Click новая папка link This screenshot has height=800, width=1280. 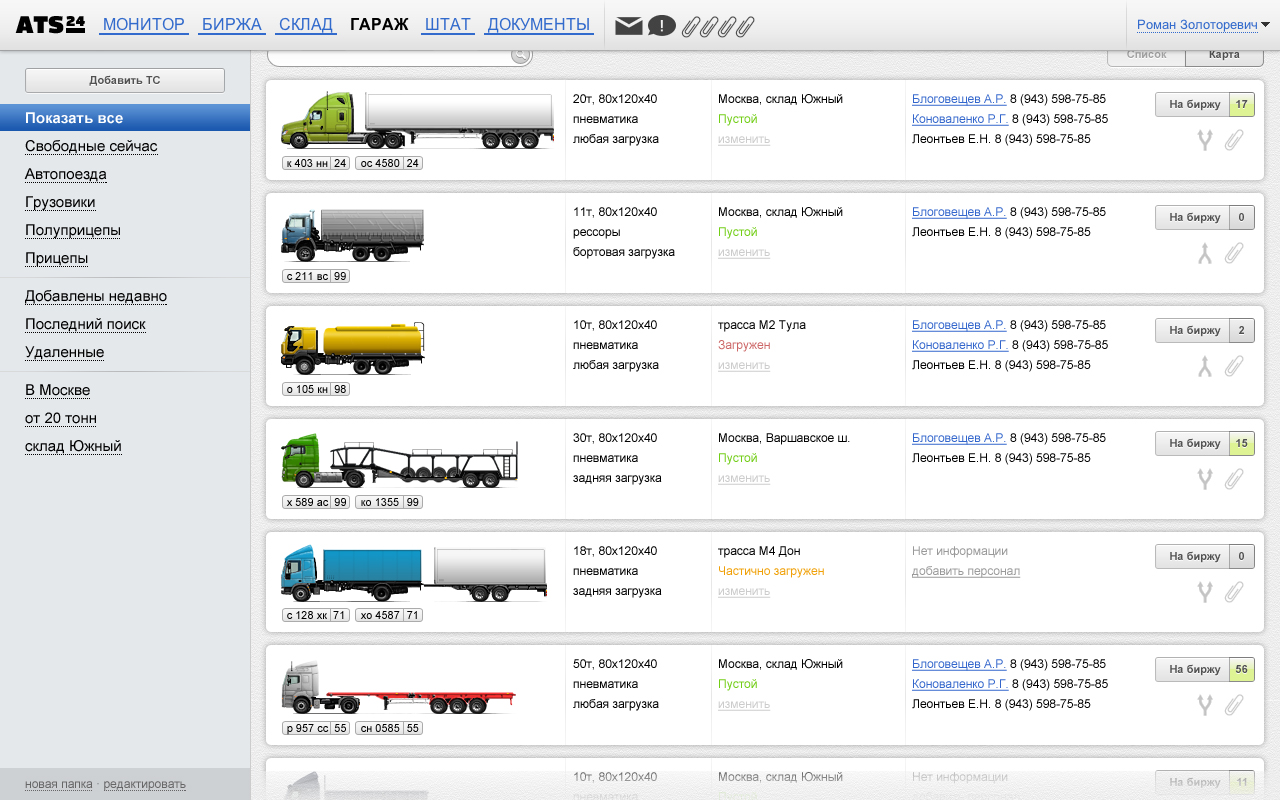[x=59, y=784]
